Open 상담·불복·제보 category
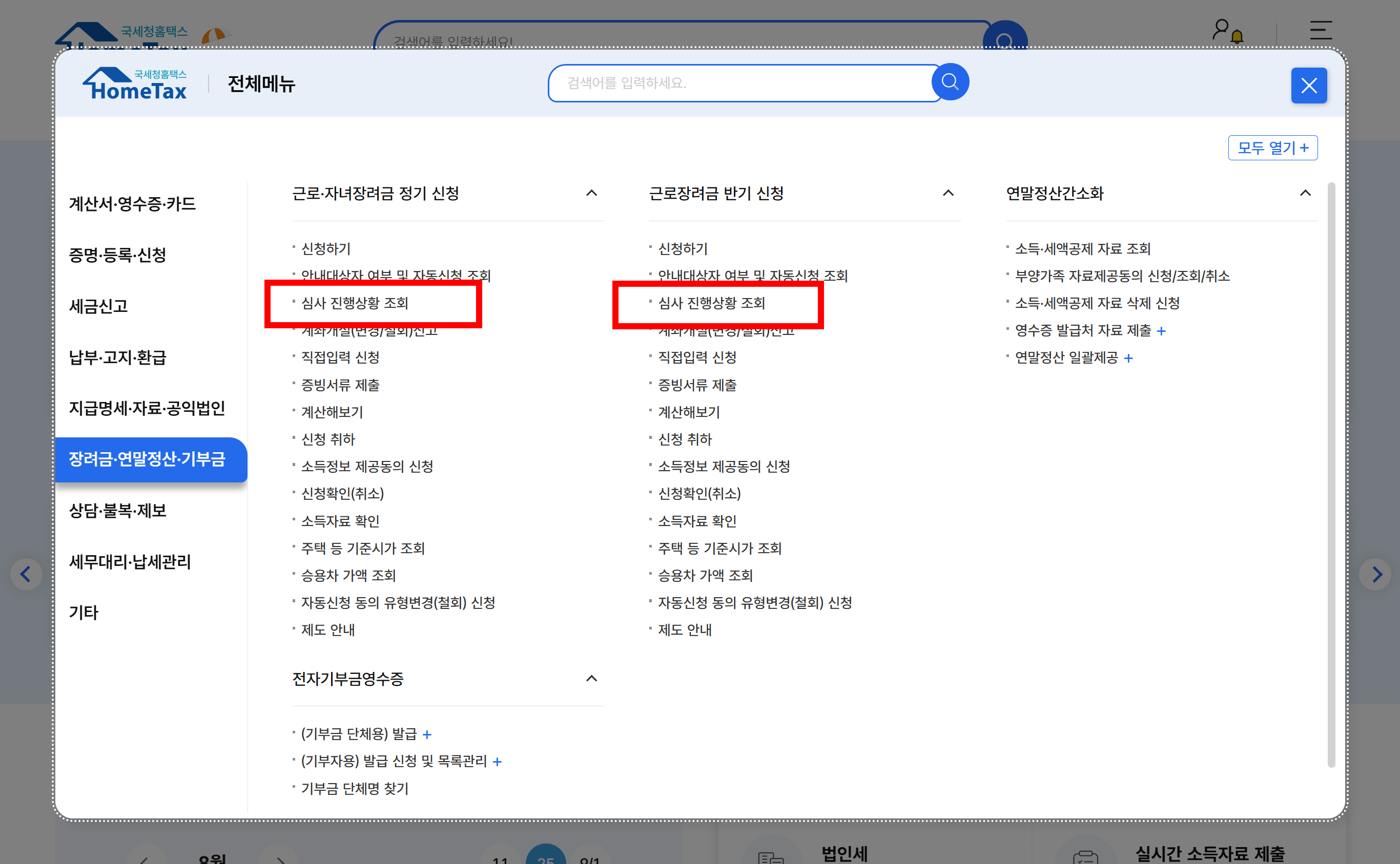This screenshot has width=1400, height=864. pos(118,510)
